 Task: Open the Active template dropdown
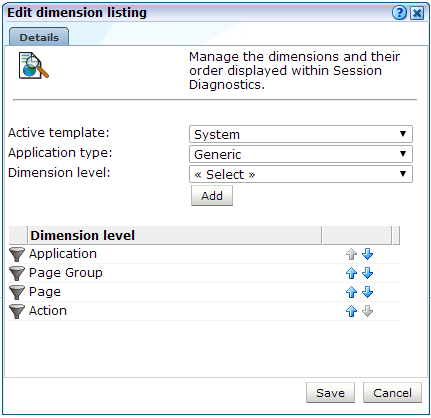(301, 134)
